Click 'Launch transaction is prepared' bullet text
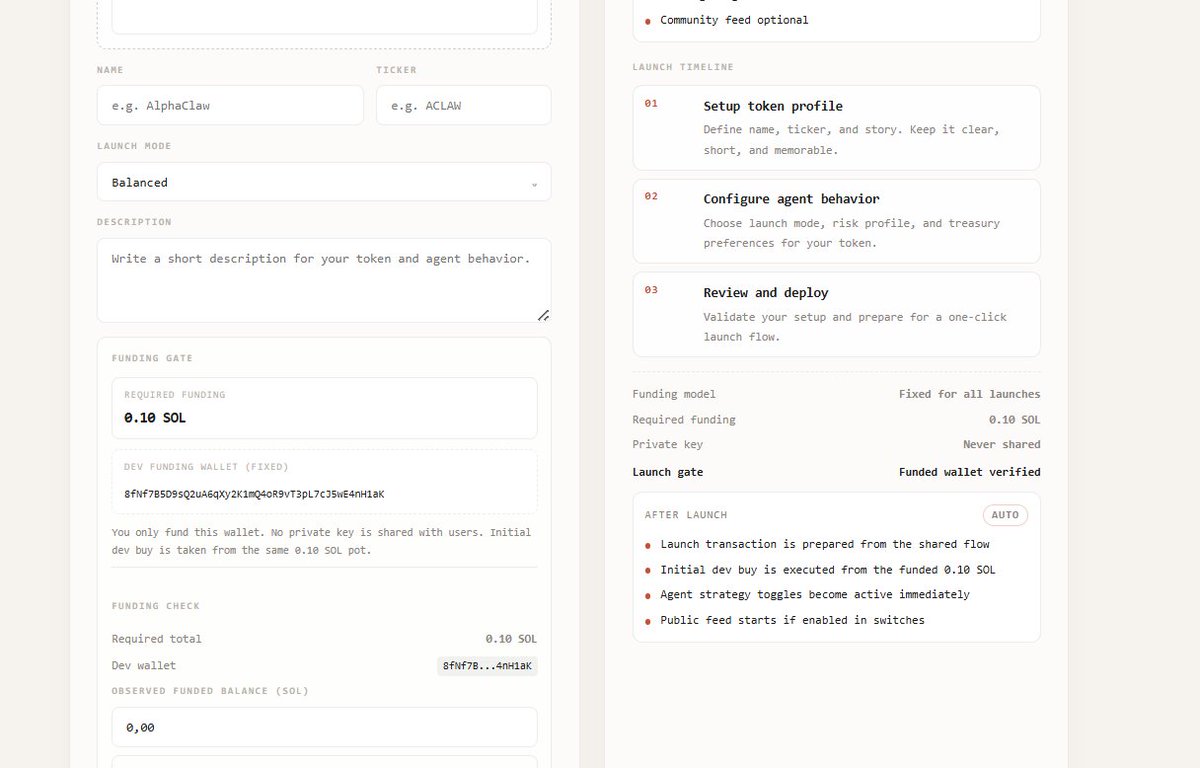1200x768 pixels. tap(825, 544)
